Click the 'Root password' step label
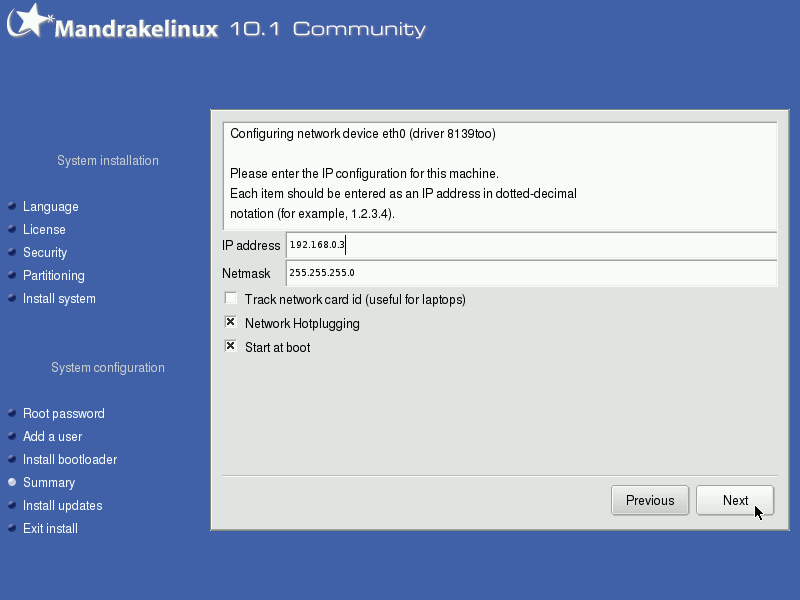The image size is (800, 600). tap(64, 413)
